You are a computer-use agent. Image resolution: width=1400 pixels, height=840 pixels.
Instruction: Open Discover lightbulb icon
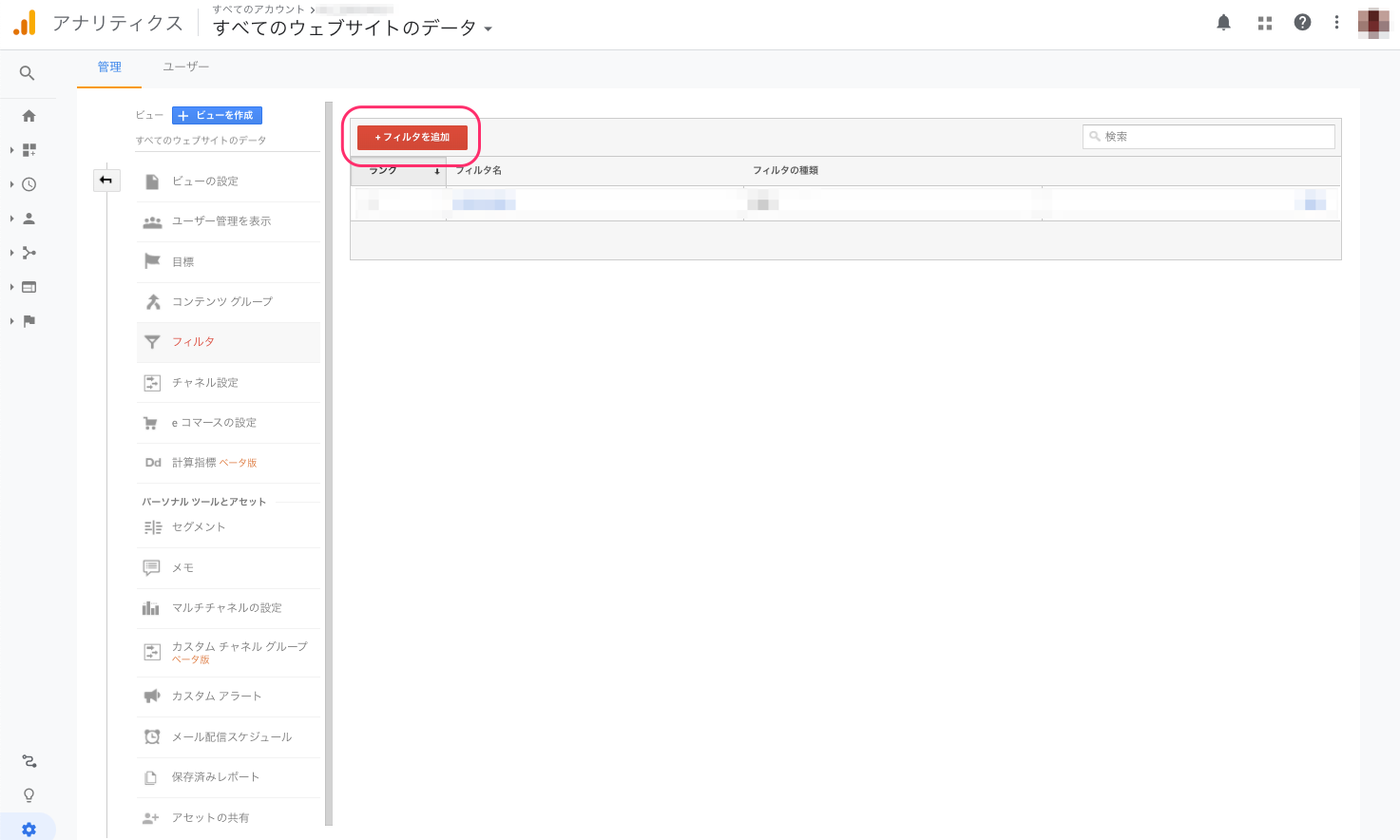click(29, 795)
